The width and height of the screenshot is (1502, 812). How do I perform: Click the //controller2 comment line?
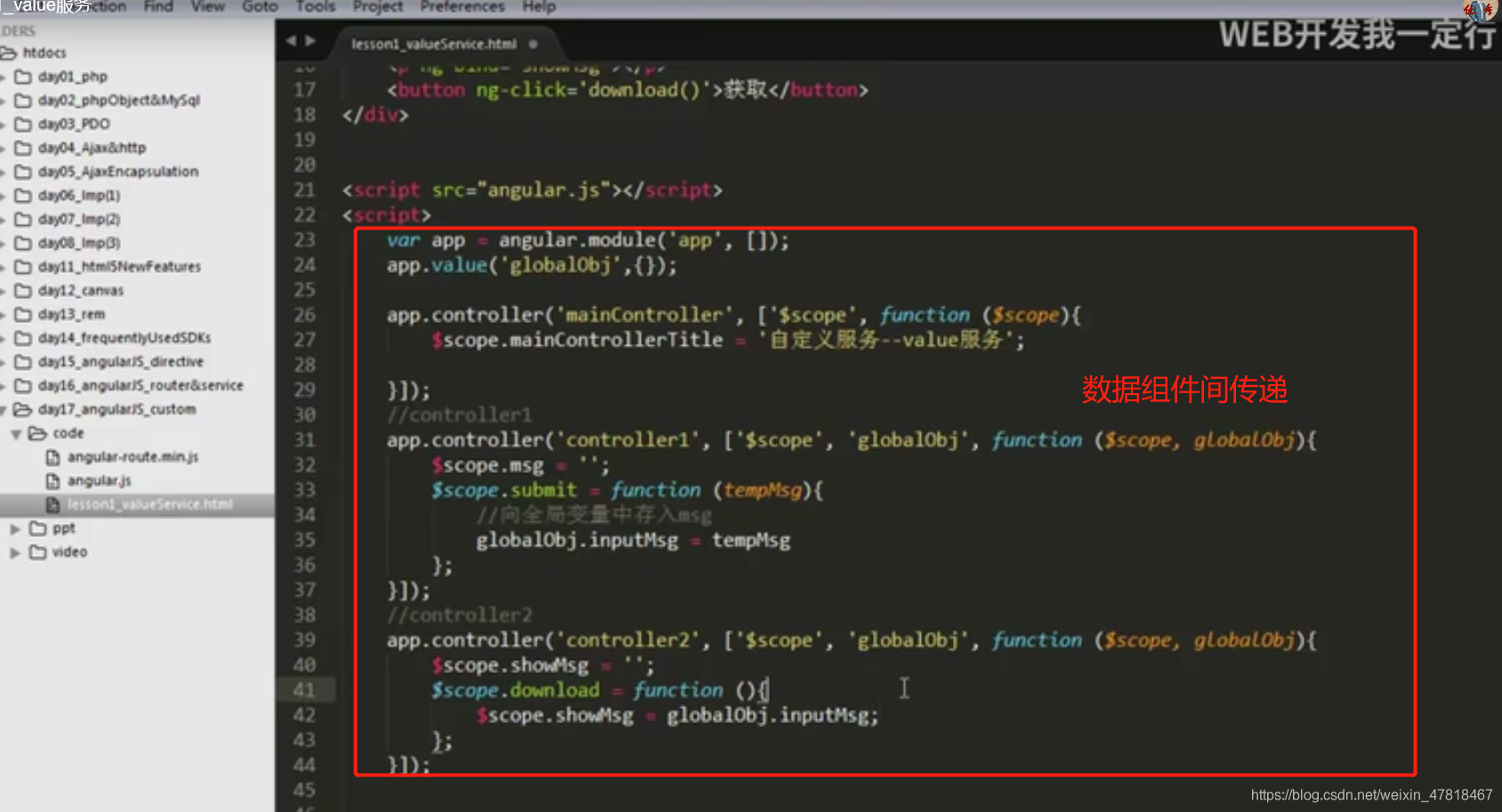[459, 615]
